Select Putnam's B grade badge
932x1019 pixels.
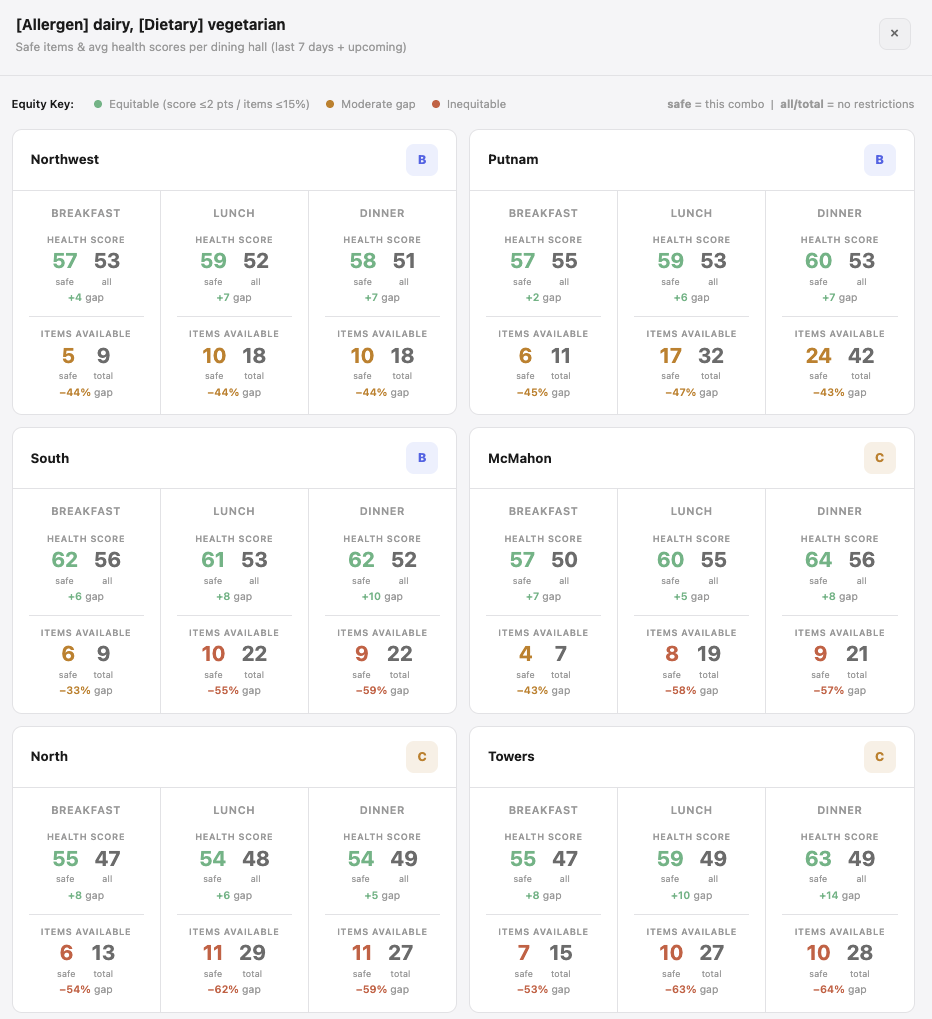click(x=879, y=160)
